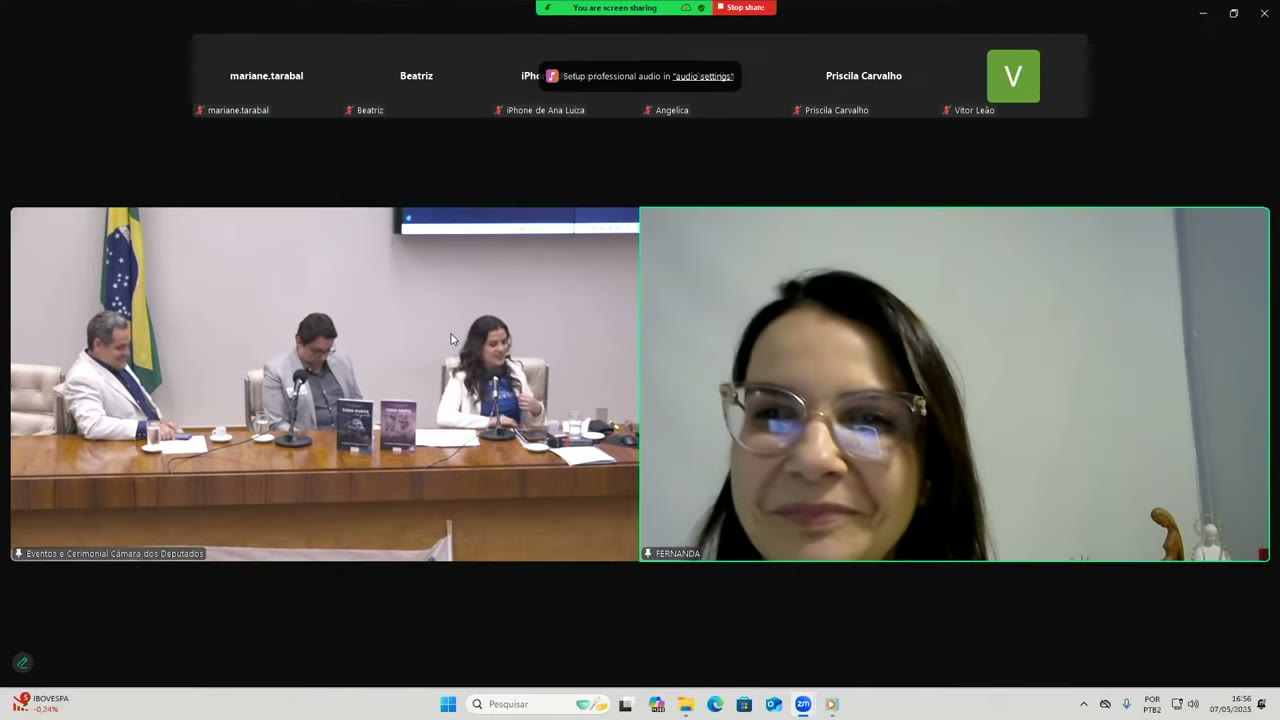
Task: Open the clock showing 16:56 07/05/2025
Action: pyautogui.click(x=1230, y=704)
